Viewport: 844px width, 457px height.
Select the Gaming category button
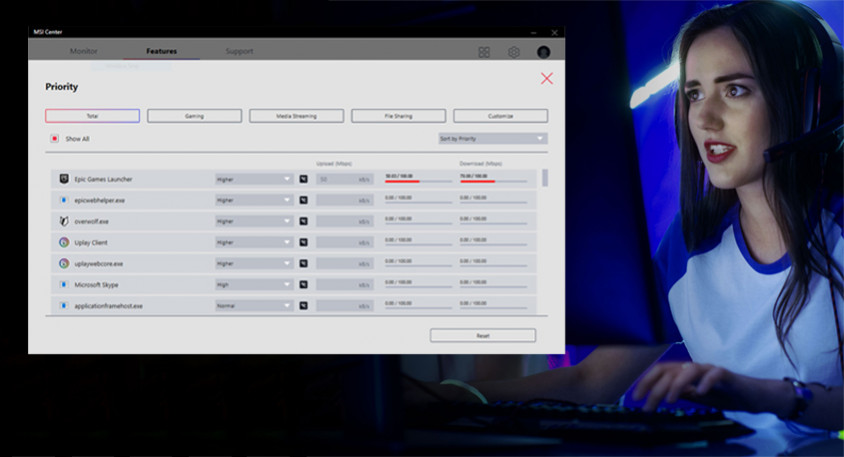194,116
